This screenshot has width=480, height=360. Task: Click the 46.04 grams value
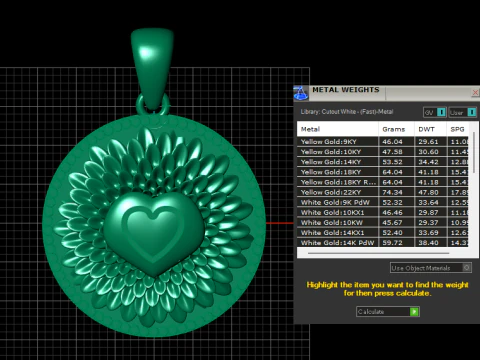(x=392, y=142)
